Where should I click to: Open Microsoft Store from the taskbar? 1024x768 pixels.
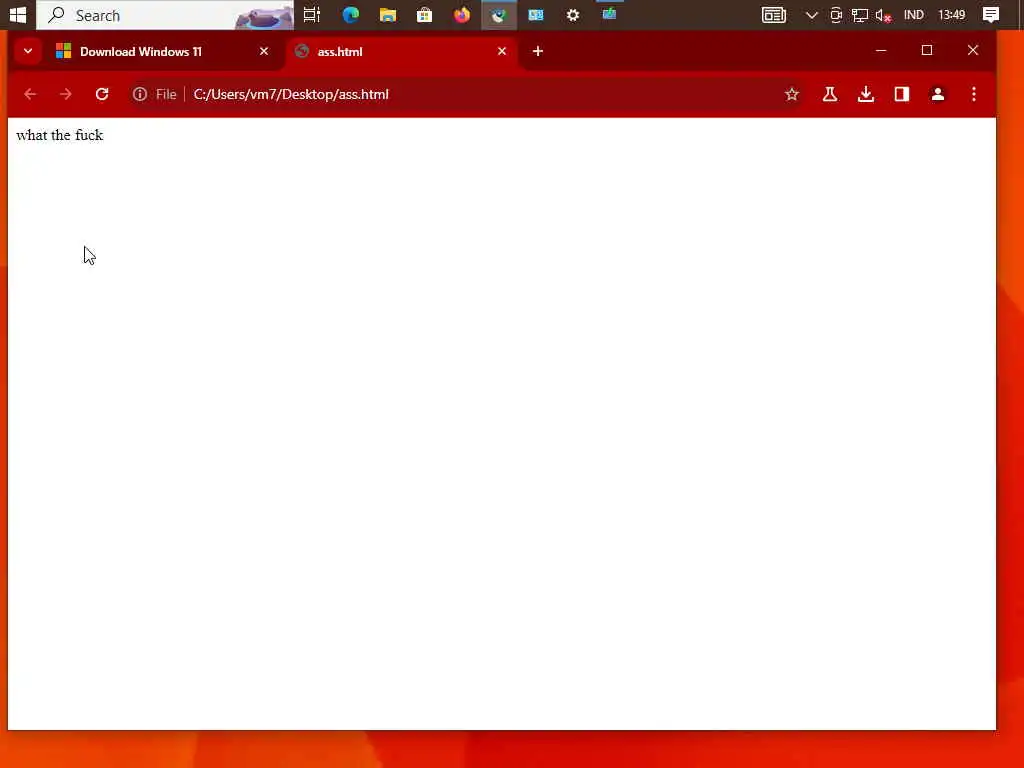(x=424, y=14)
